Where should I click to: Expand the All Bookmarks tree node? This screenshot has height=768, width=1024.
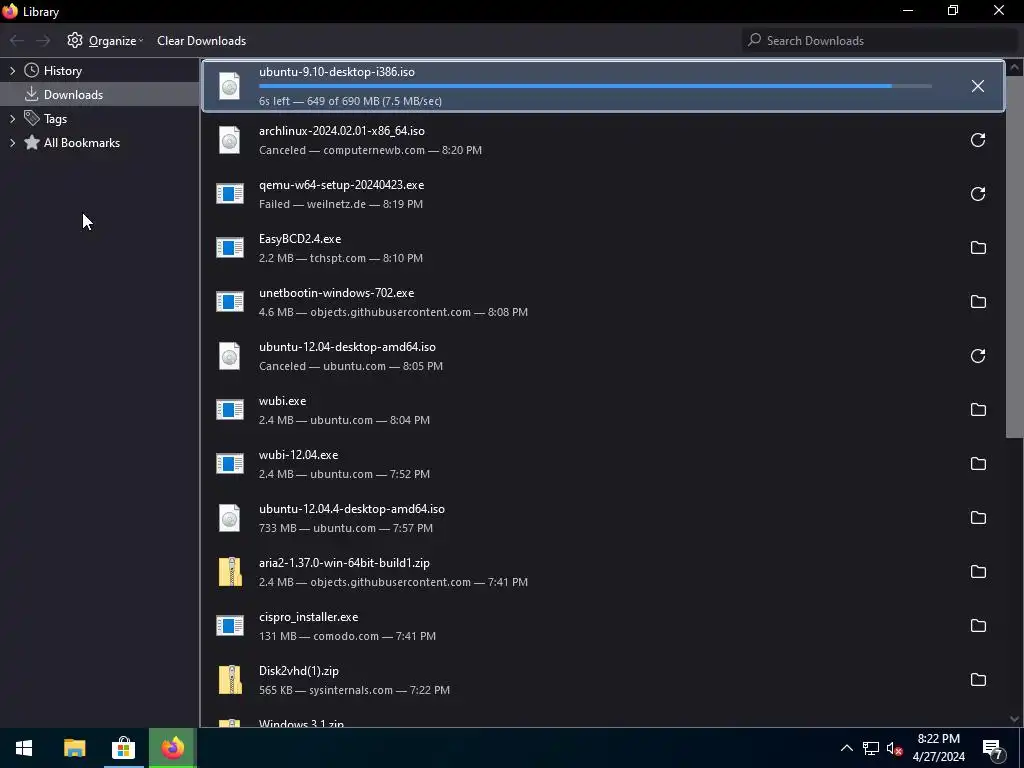point(12,143)
